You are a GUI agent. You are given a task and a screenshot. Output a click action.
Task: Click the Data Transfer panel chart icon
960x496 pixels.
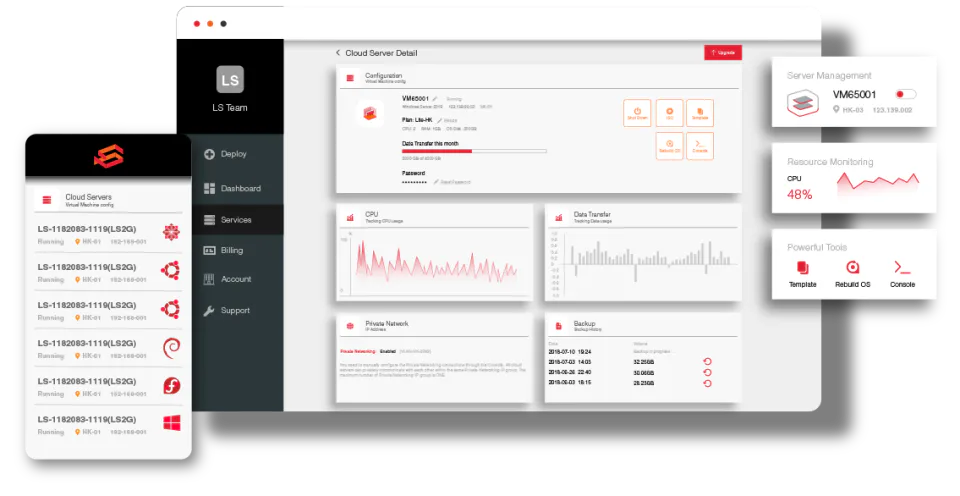point(558,217)
